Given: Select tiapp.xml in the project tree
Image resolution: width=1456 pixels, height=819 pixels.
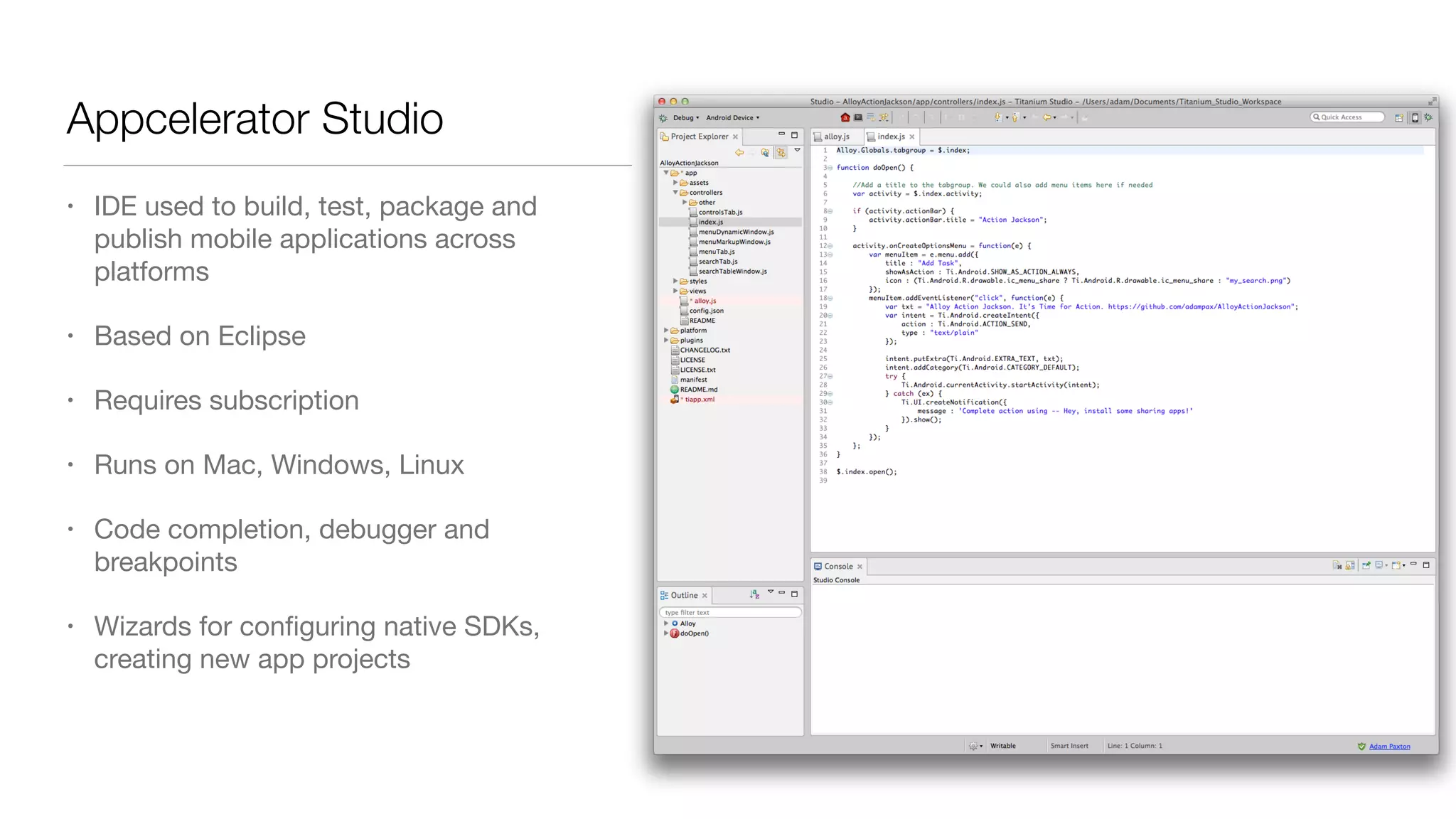Looking at the screenshot, I should pyautogui.click(x=700, y=400).
